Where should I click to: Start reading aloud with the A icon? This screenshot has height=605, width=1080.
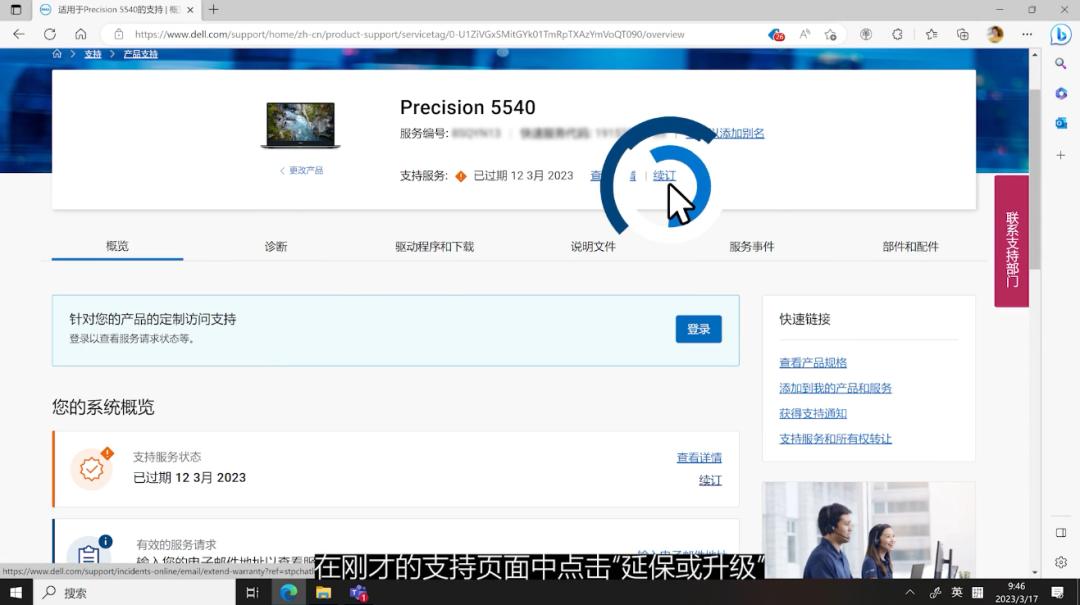805,33
